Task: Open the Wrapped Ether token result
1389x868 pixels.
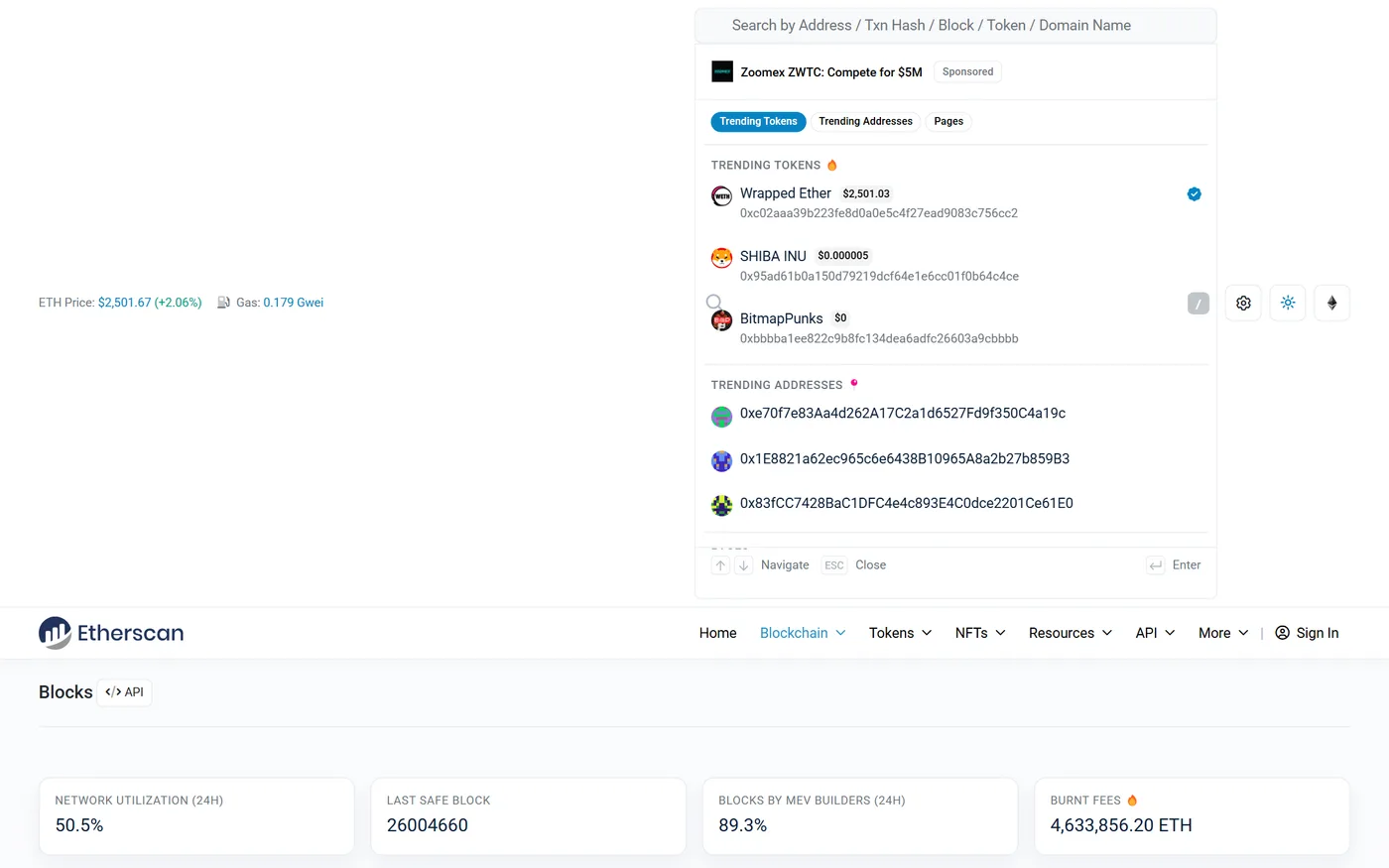Action: click(956, 202)
